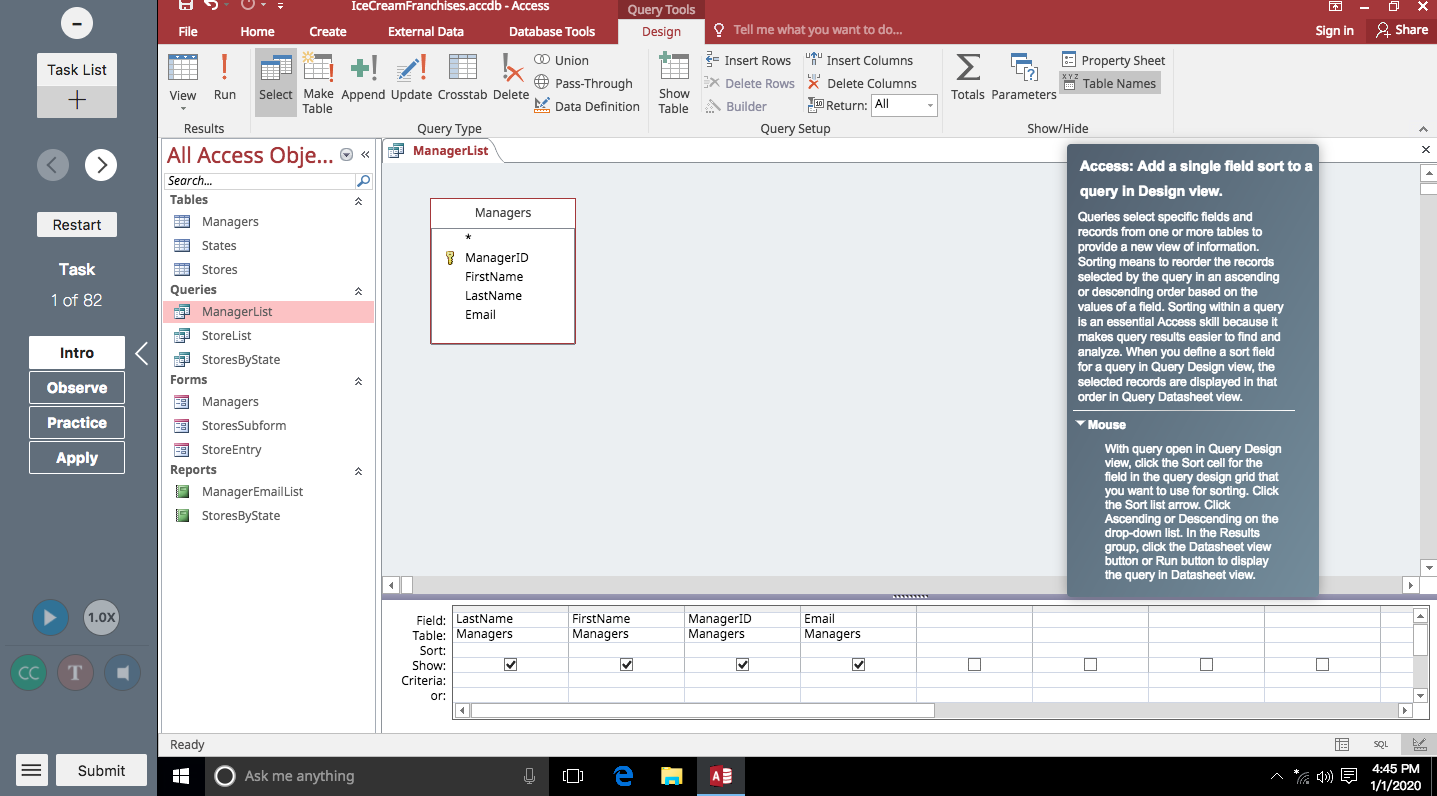Open Microsoft Edge from the taskbar

coord(623,775)
